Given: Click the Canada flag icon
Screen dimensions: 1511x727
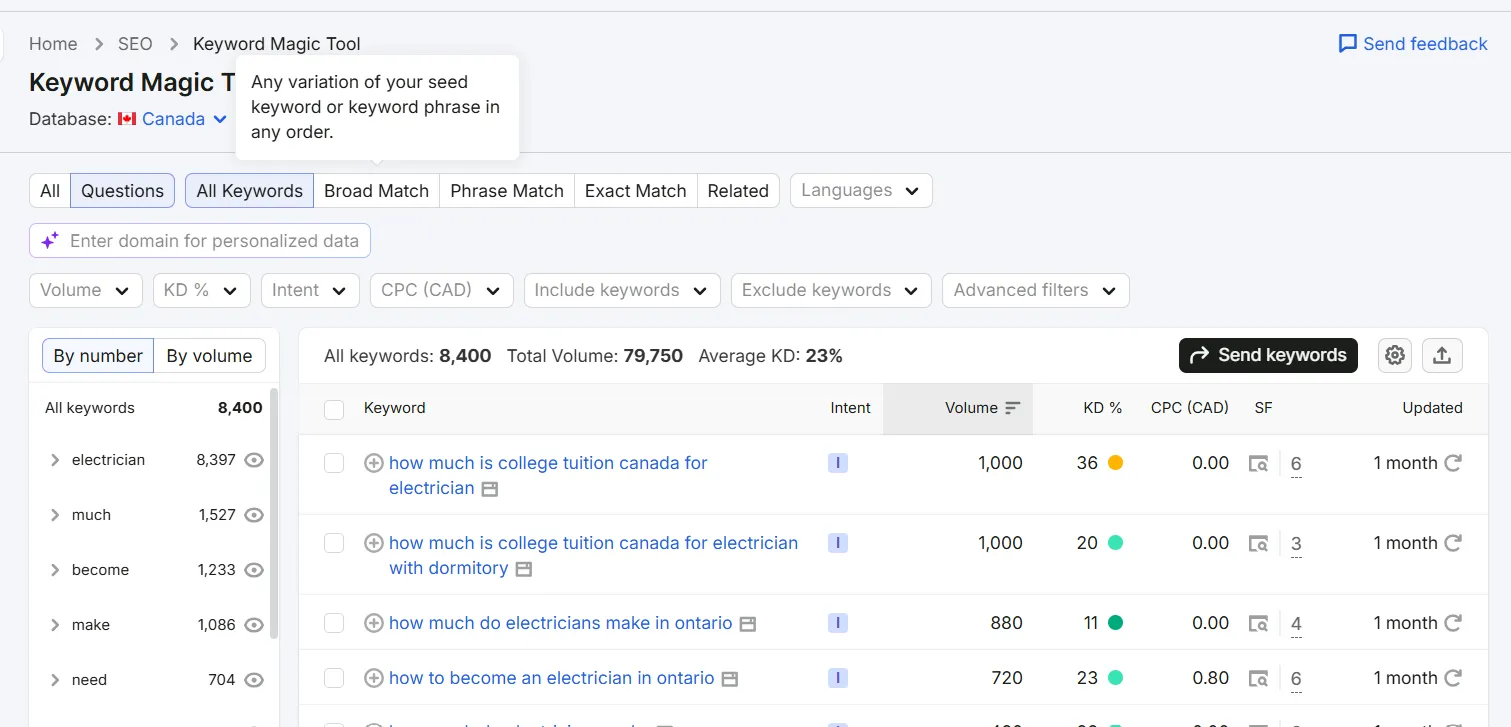Looking at the screenshot, I should tap(127, 119).
